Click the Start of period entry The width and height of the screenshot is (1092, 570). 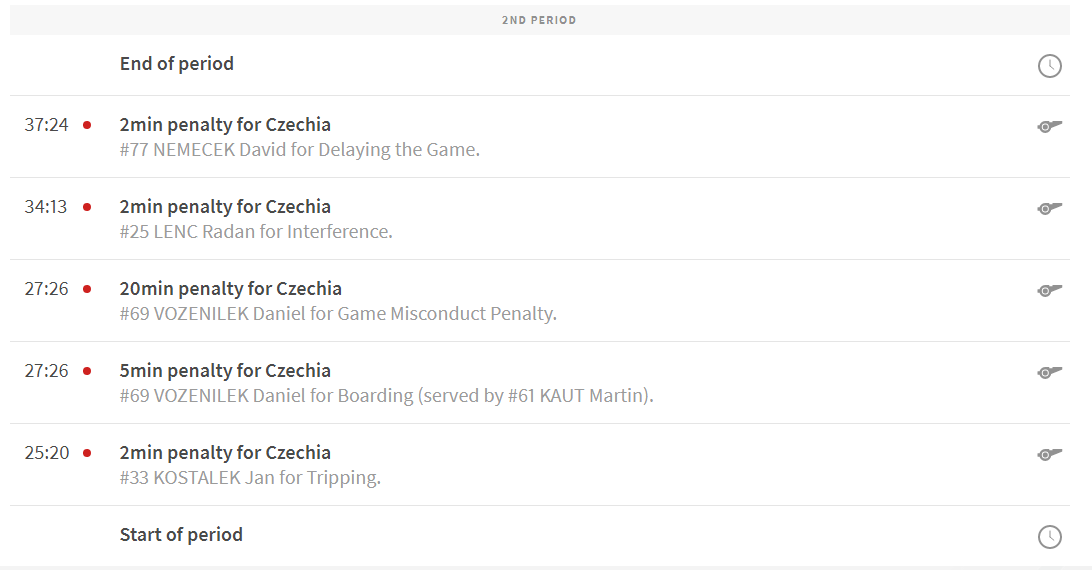coord(181,535)
